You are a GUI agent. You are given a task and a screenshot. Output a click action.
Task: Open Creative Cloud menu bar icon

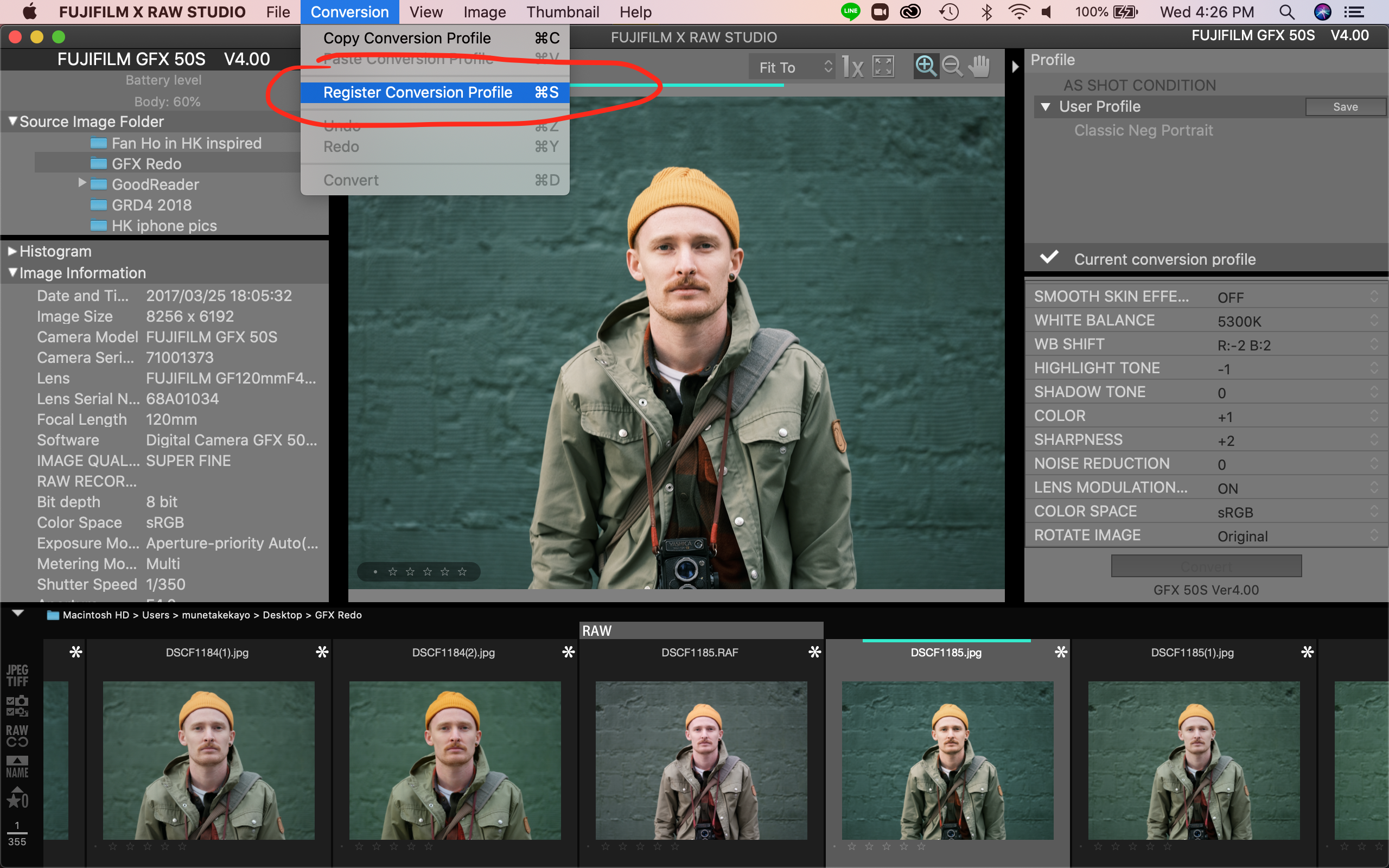coord(910,11)
